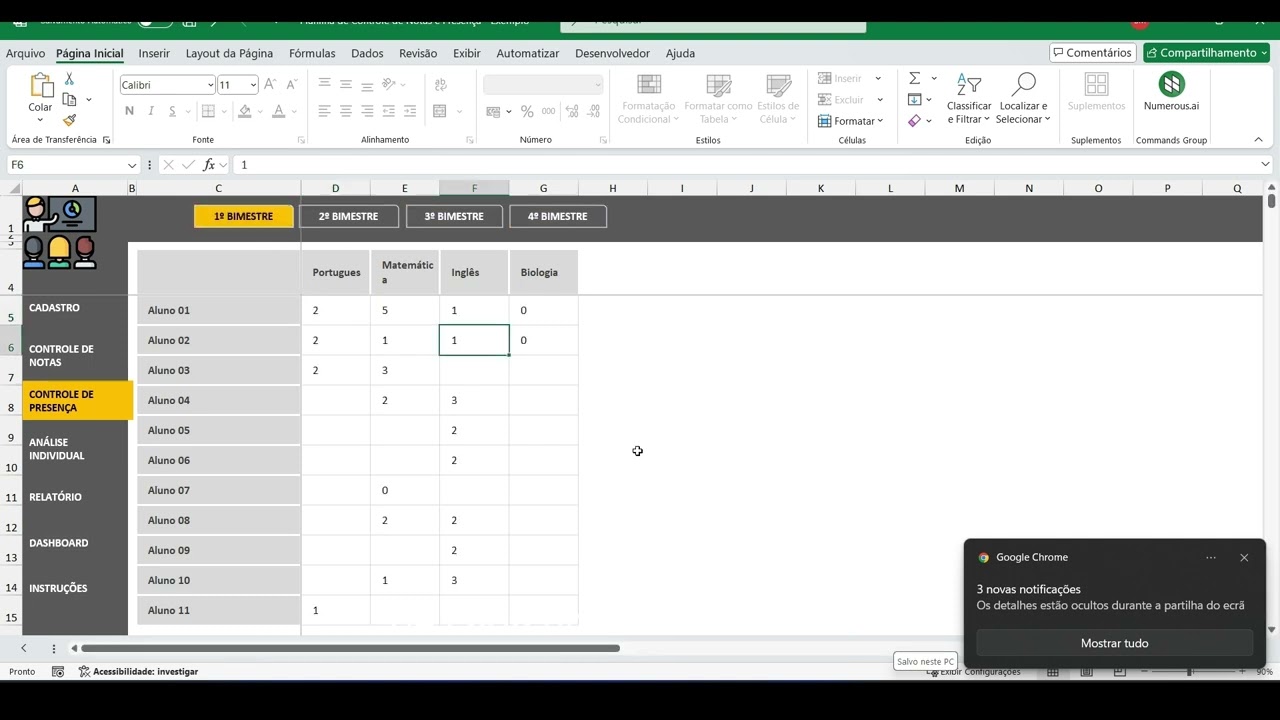1280x720 pixels.
Task: Select the 3º BIMESTRE button
Action: (454, 216)
